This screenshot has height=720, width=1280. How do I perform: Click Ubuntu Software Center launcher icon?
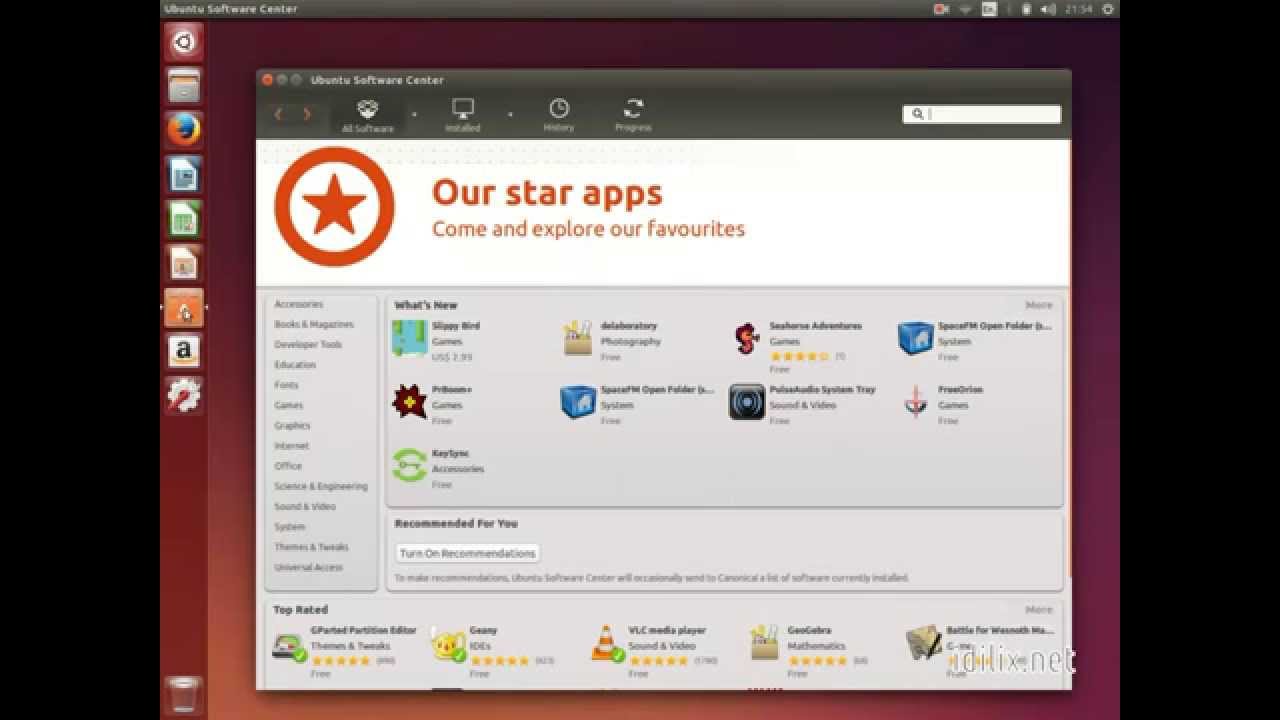184,308
